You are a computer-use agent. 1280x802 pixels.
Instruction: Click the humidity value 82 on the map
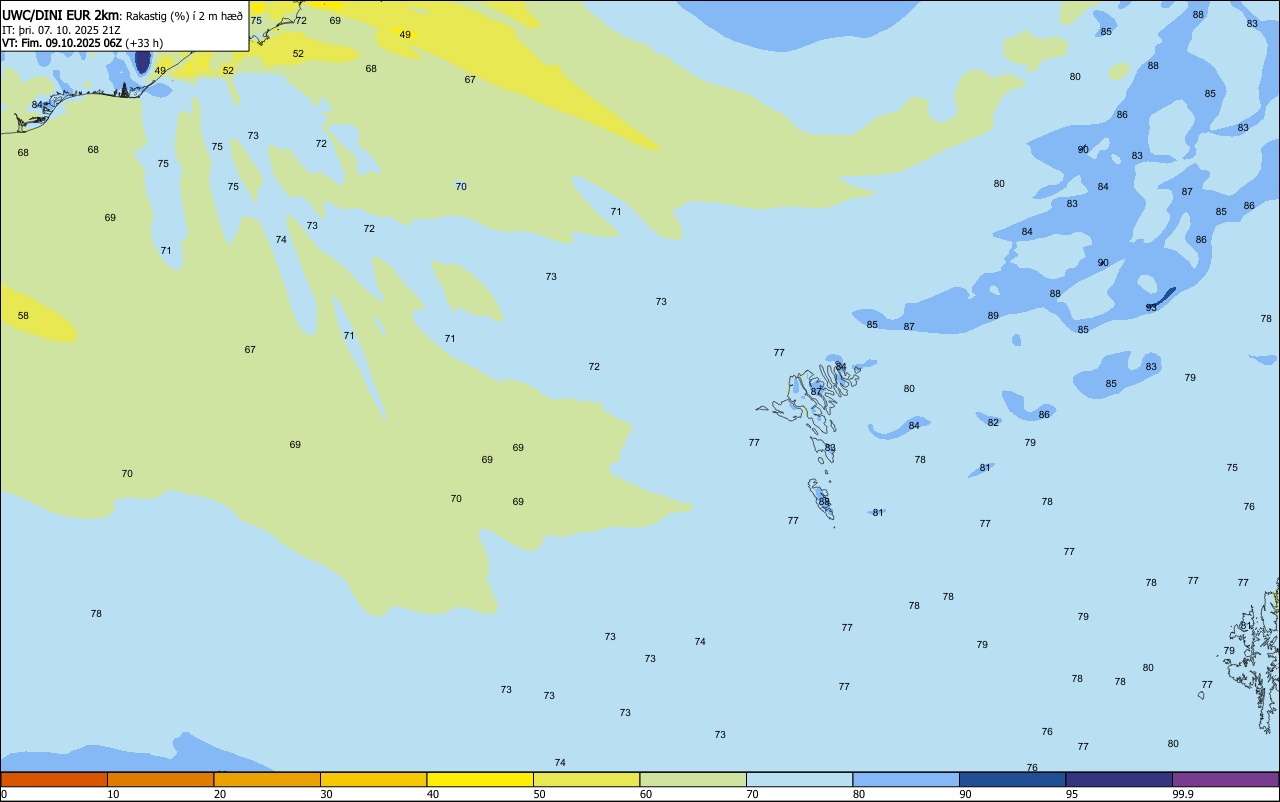(993, 423)
